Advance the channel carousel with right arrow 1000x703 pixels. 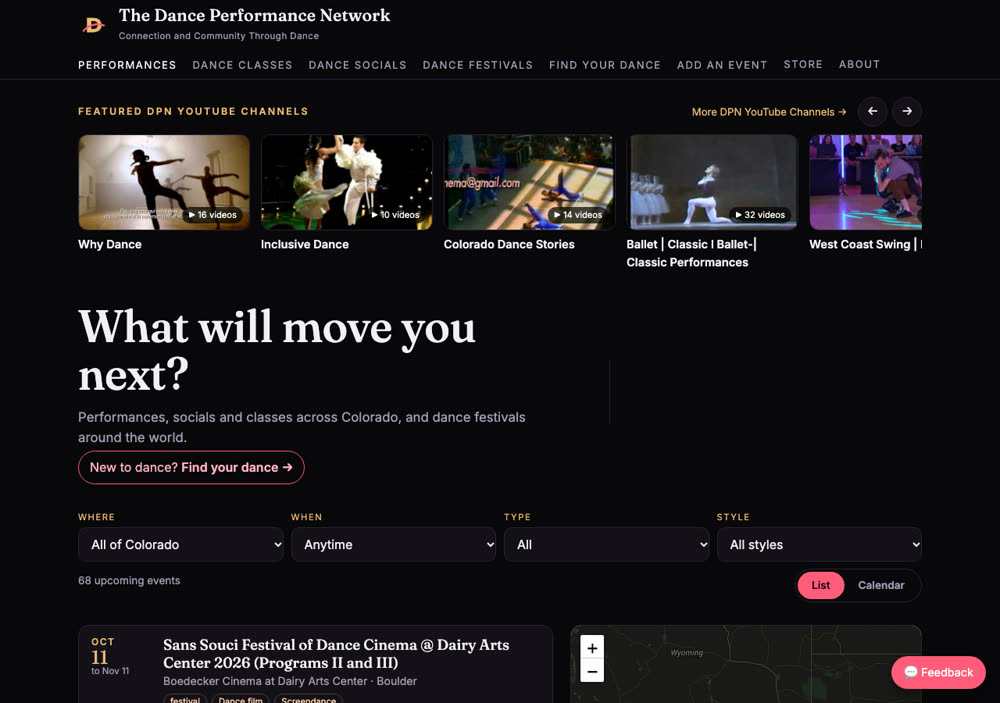click(x=907, y=111)
